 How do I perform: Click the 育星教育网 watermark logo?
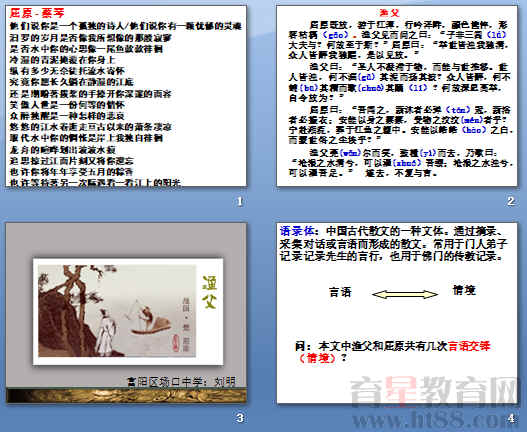[x=435, y=391]
